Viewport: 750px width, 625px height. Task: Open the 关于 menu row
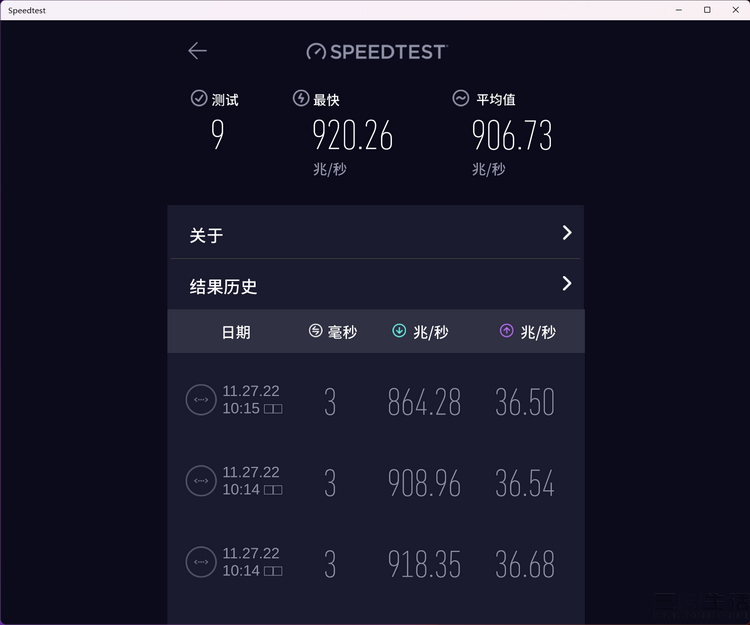coord(375,232)
